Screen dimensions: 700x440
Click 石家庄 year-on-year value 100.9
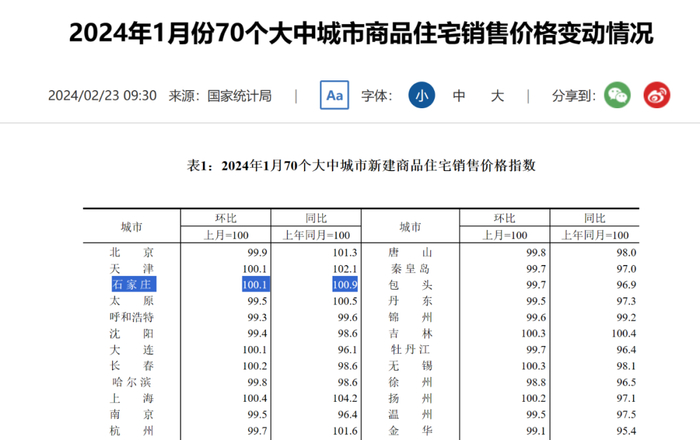(x=345, y=284)
